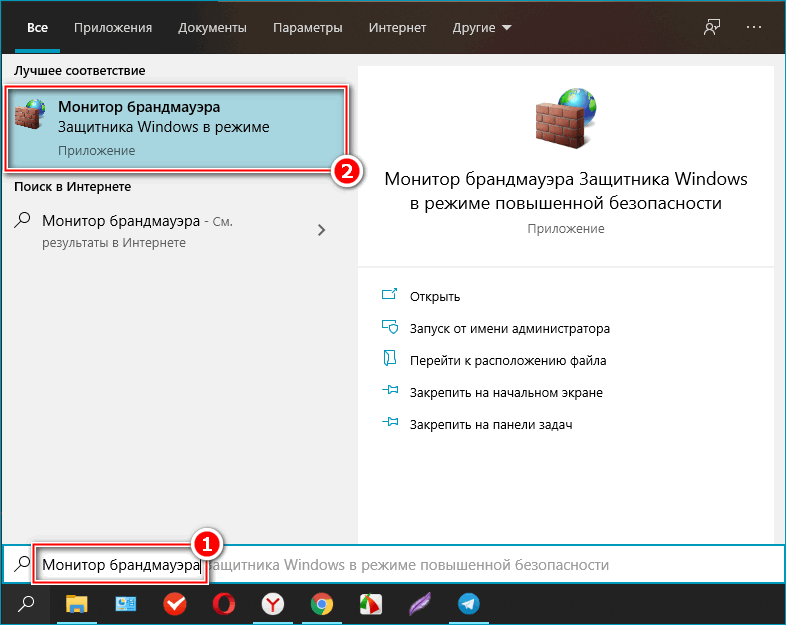Switch to the Все tab

point(37,28)
